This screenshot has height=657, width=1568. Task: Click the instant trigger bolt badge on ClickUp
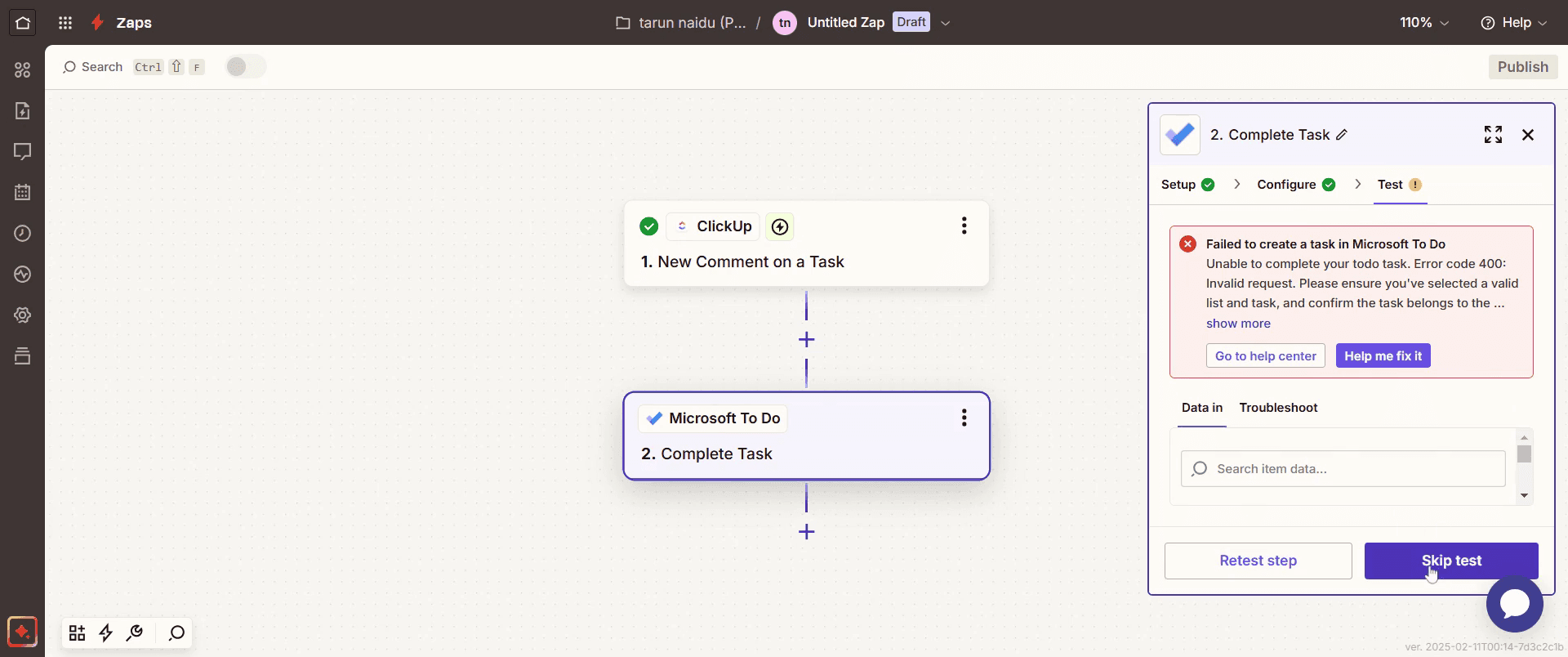(x=780, y=226)
